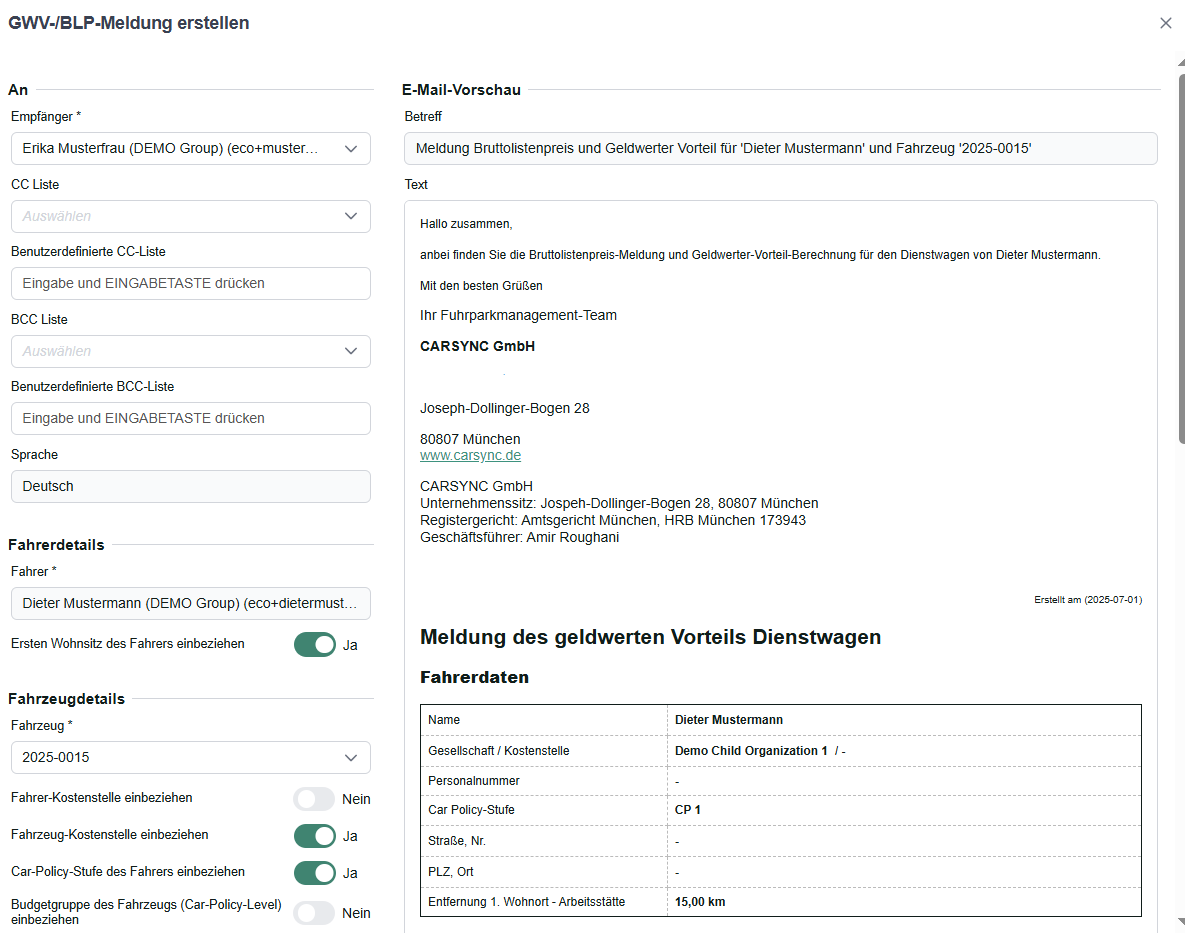
Task: Click the Fahrer field with Dieter Mustermann
Action: (190, 603)
